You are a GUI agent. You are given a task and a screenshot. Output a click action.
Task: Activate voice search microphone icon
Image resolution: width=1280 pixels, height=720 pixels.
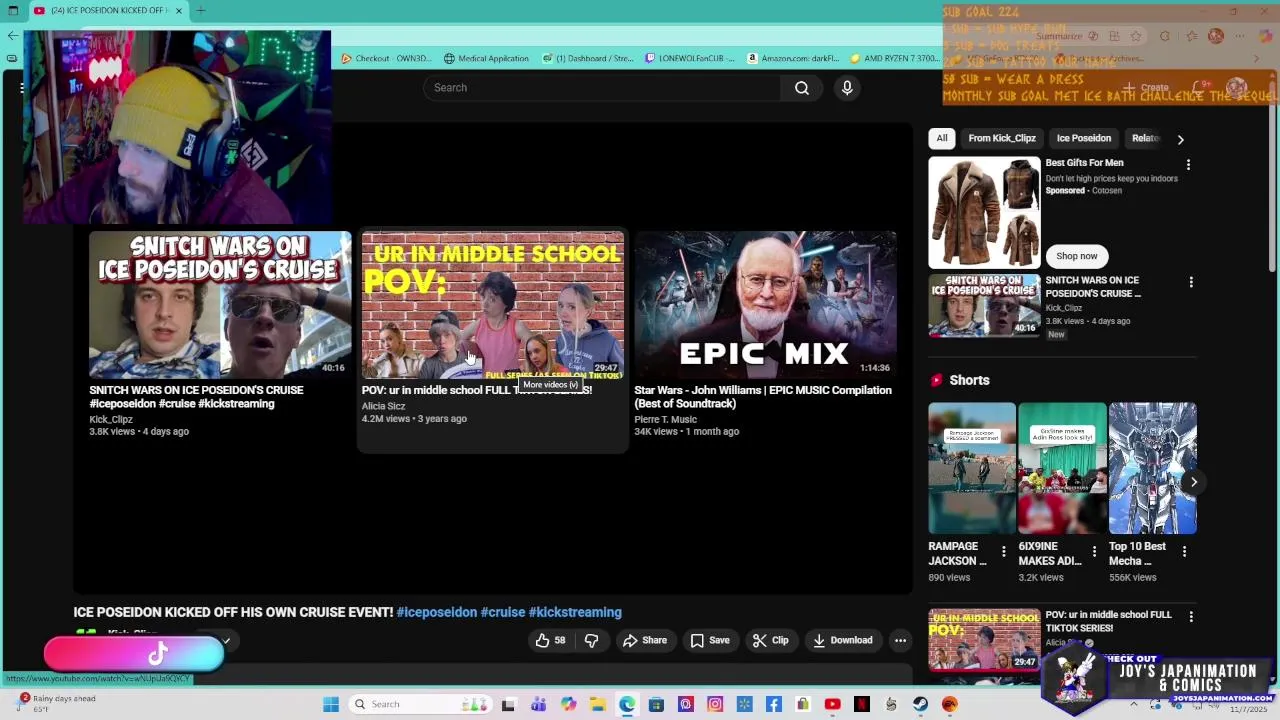click(x=847, y=88)
